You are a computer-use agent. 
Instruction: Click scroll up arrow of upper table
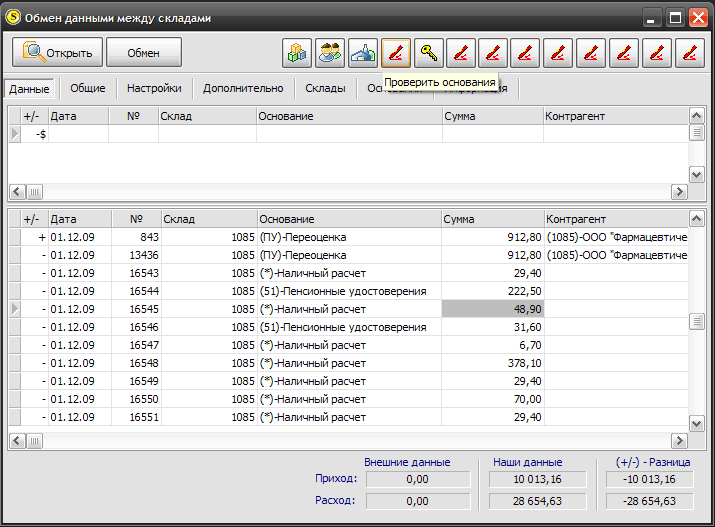point(696,115)
